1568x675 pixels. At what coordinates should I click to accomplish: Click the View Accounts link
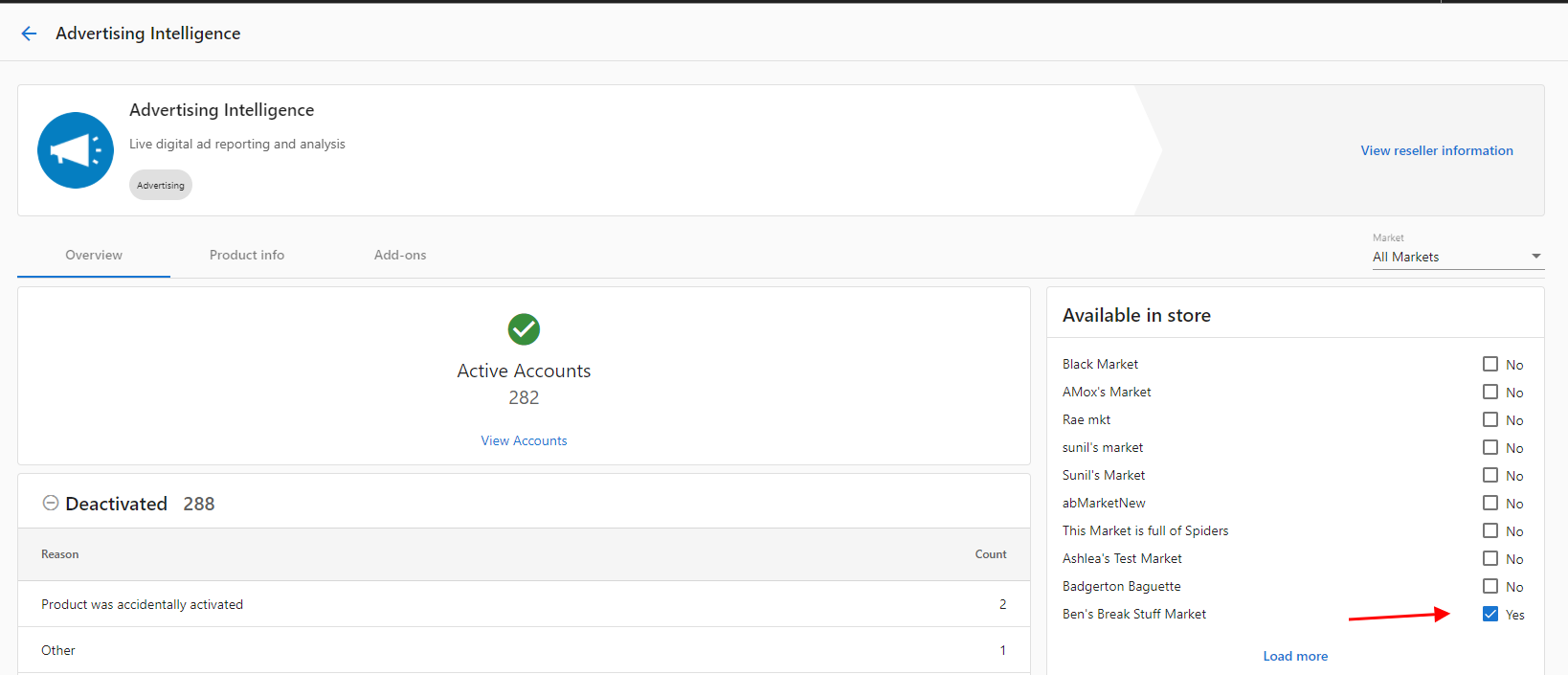[x=524, y=440]
